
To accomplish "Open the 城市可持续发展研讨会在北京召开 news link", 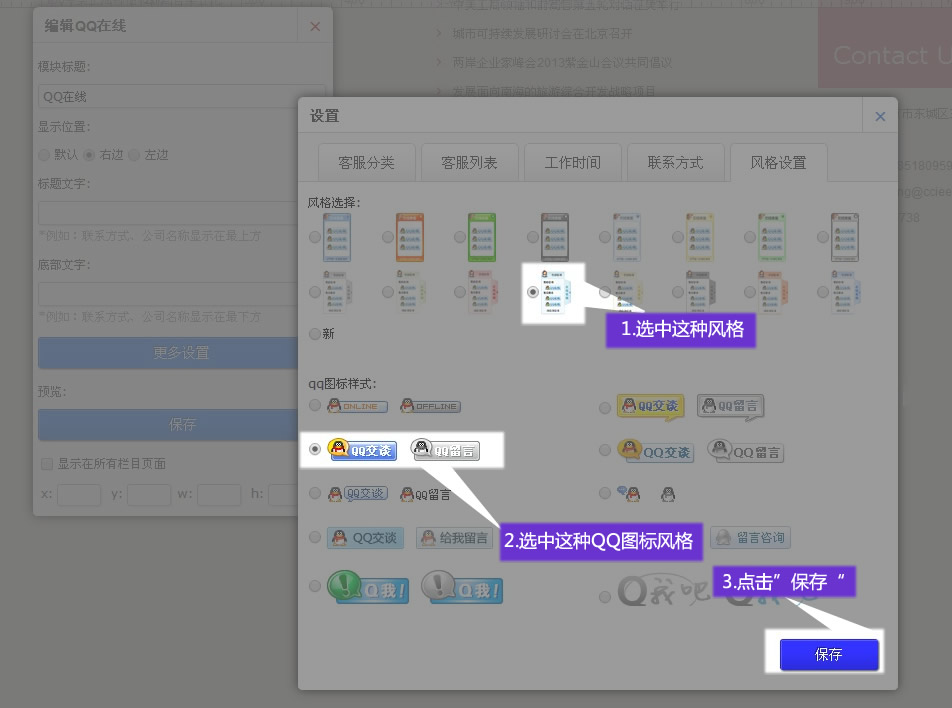I will click(542, 33).
